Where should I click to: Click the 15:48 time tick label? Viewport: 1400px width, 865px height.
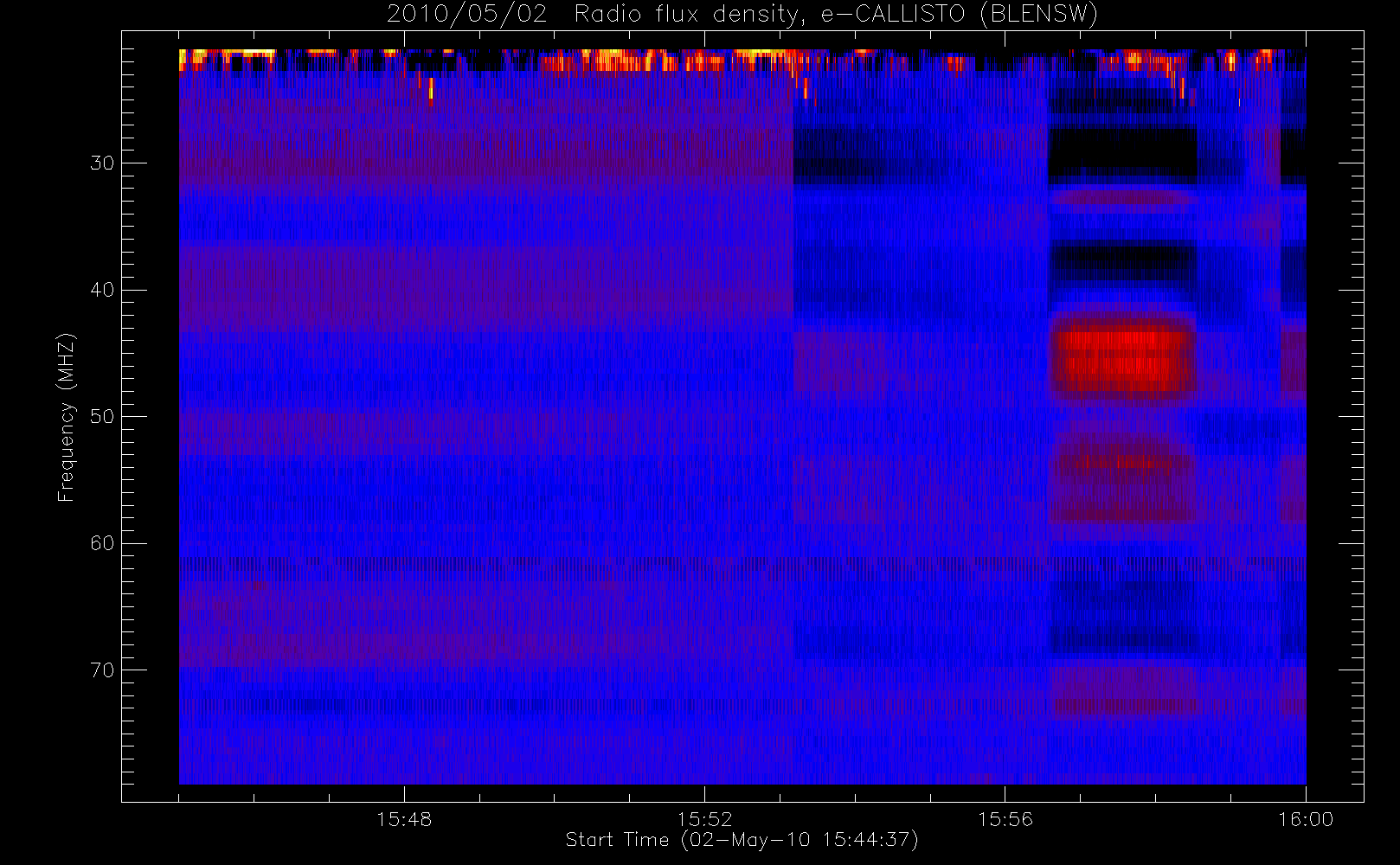(x=404, y=819)
